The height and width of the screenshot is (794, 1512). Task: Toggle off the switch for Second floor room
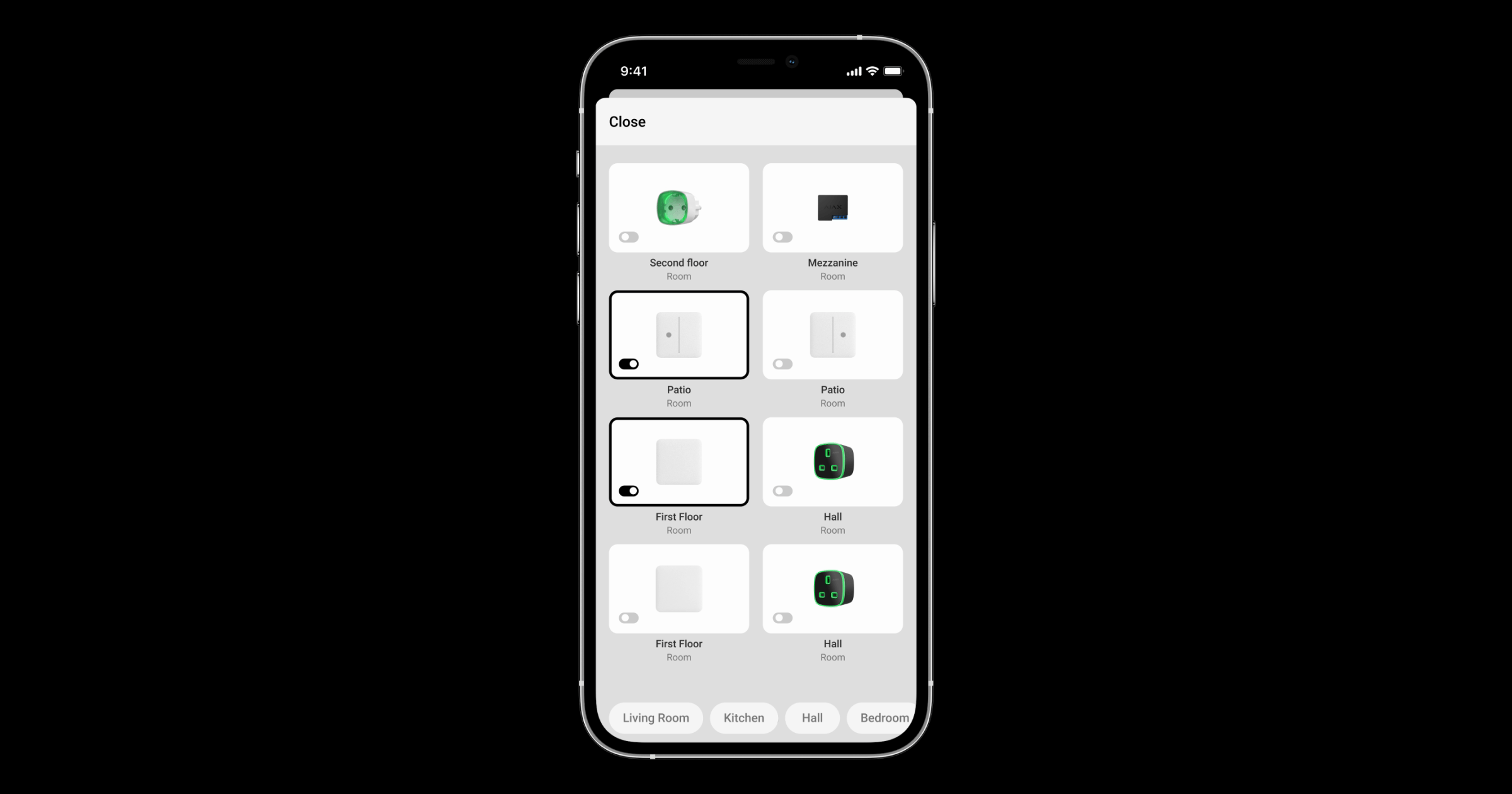coord(628,237)
